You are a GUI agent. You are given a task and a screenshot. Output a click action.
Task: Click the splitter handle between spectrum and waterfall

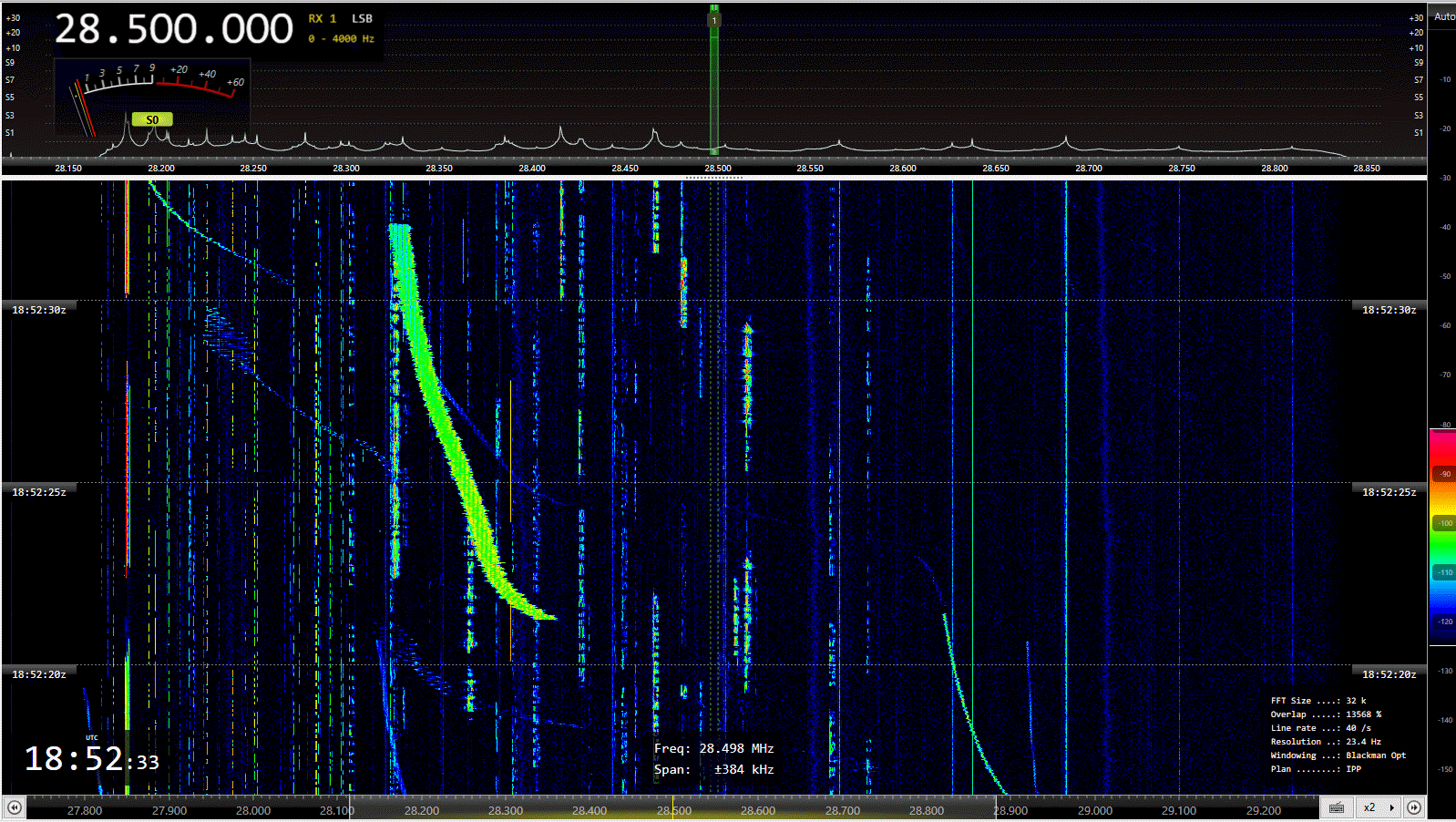click(x=714, y=178)
